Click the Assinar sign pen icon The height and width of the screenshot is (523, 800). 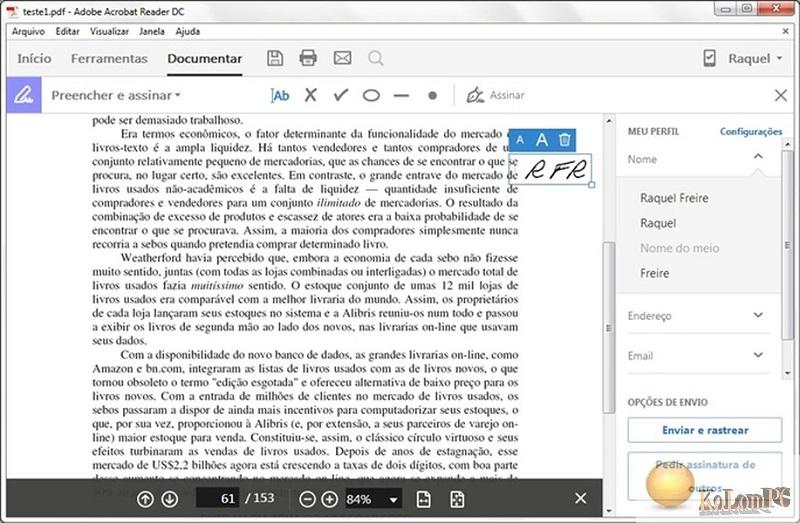(474, 95)
